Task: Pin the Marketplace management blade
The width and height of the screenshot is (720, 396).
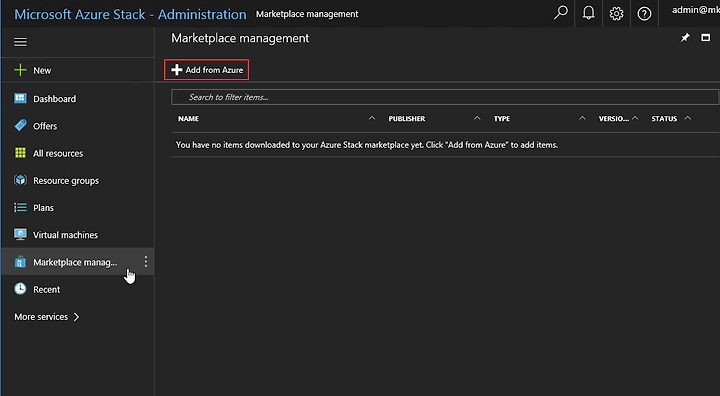Action: [685, 38]
